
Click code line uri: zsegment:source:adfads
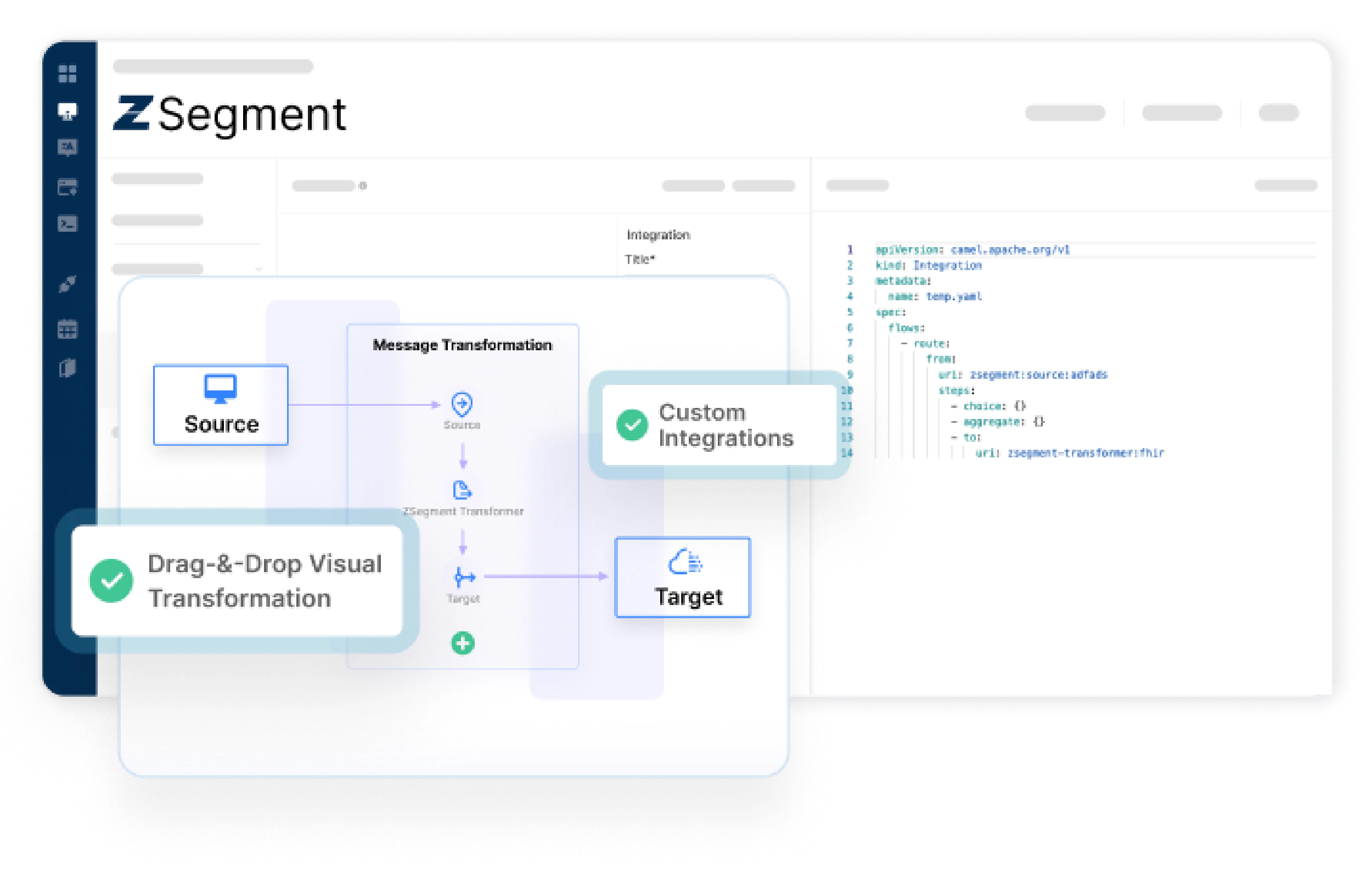[1022, 375]
